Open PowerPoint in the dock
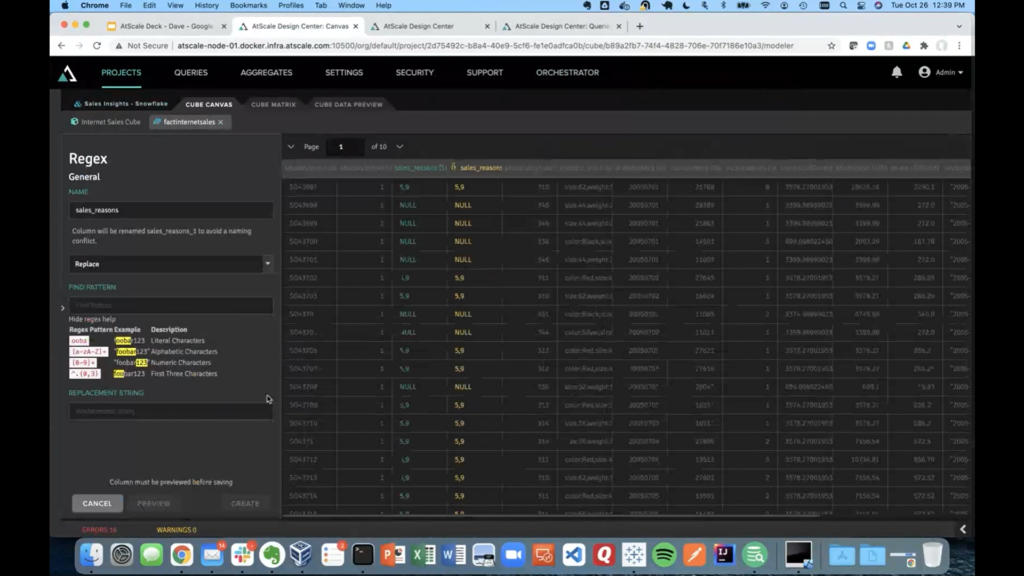This screenshot has width=1024, height=576. click(392, 555)
